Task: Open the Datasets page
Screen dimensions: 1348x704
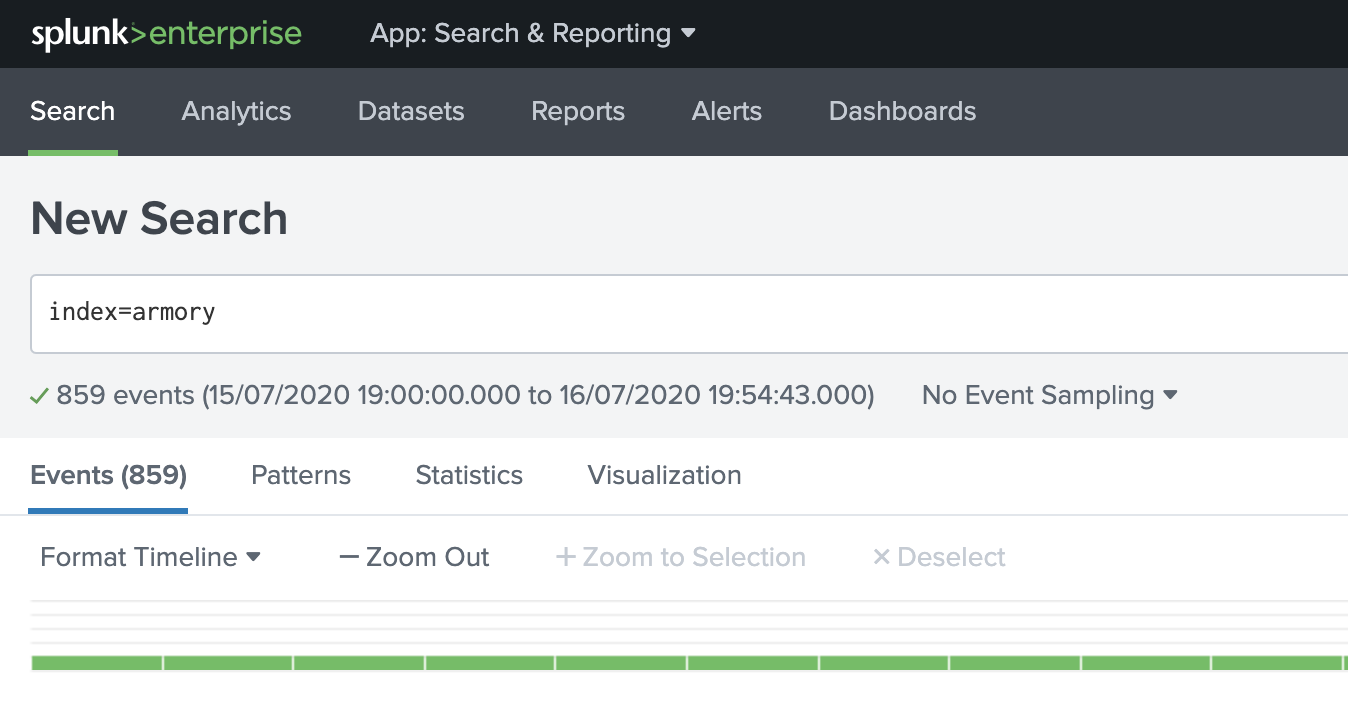Action: pyautogui.click(x=411, y=111)
